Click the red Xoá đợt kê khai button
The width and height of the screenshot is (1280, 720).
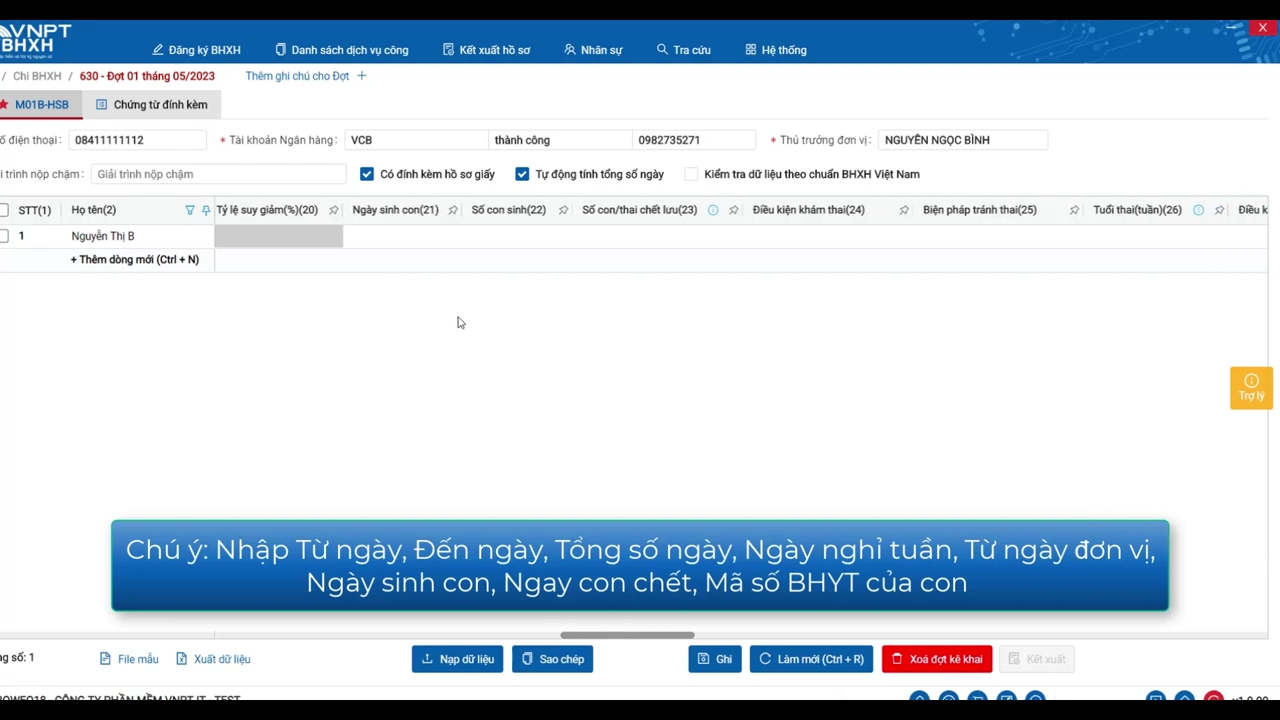[x=937, y=659]
